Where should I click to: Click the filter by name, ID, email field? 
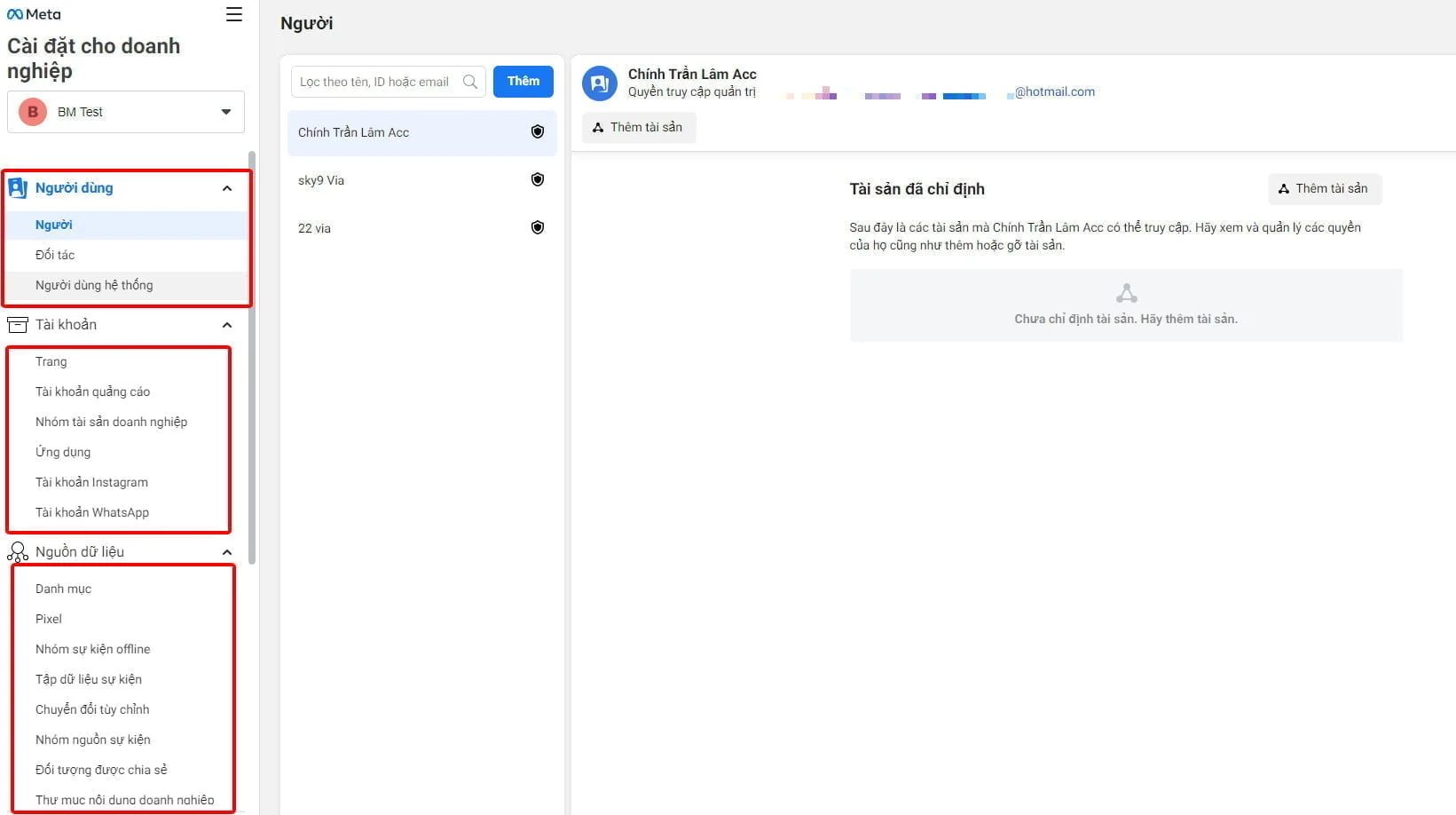tap(388, 82)
